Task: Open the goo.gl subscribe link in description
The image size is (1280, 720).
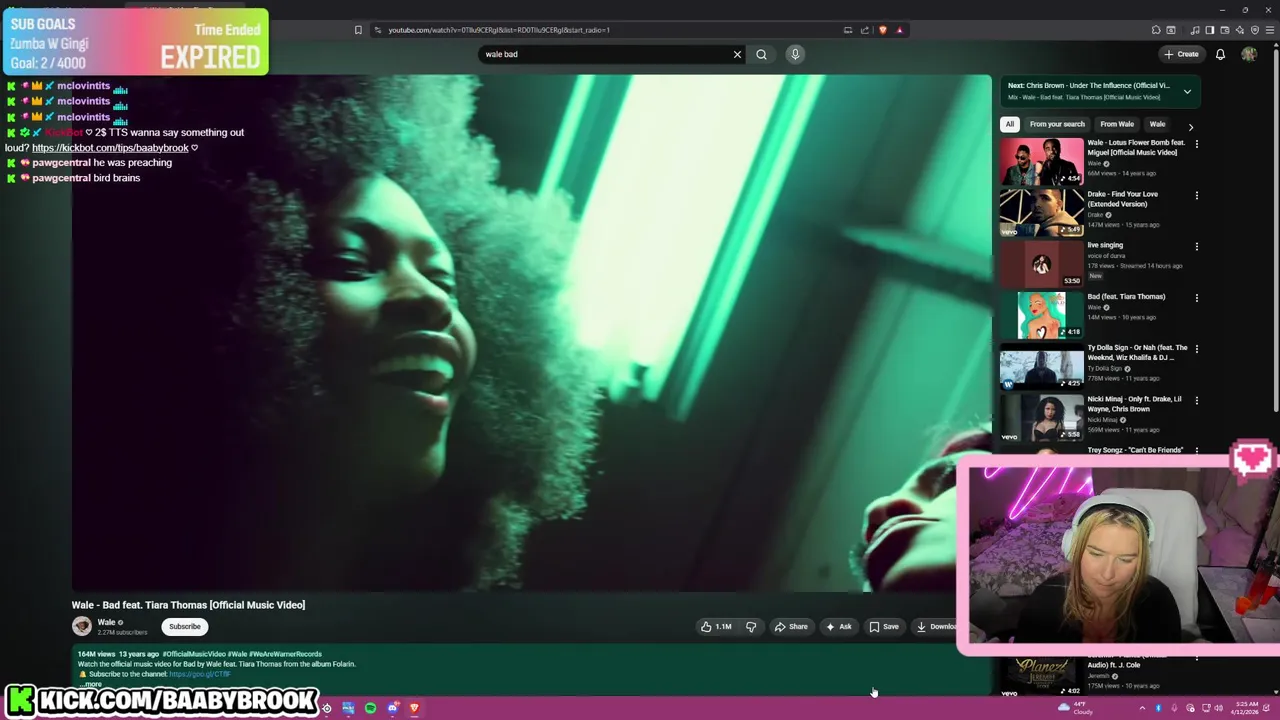Action: [200, 674]
